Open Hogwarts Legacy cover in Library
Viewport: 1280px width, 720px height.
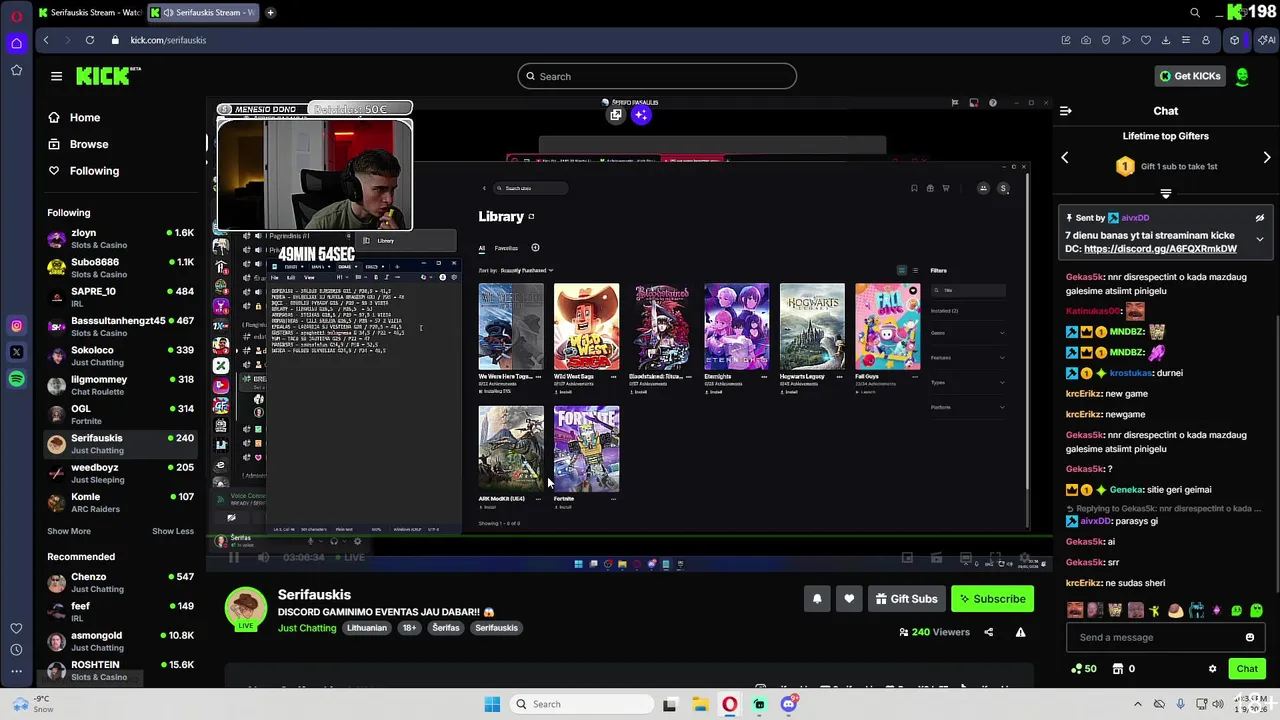pos(812,327)
